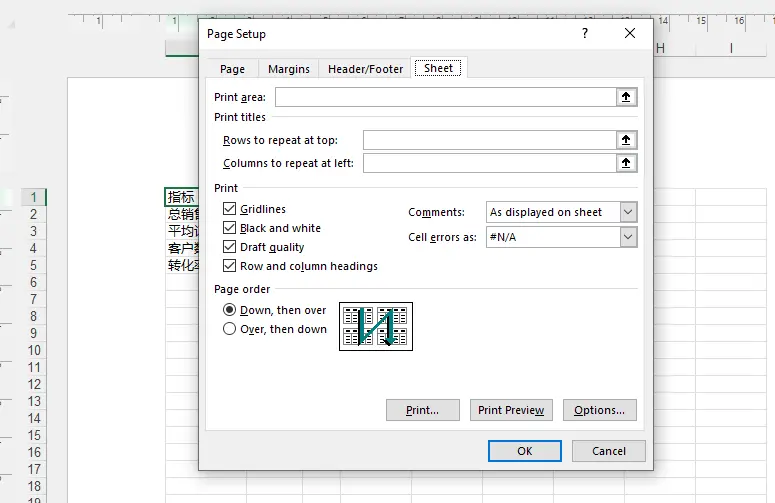Click the page order preview diagram
The width and height of the screenshot is (775, 503).
(x=376, y=326)
